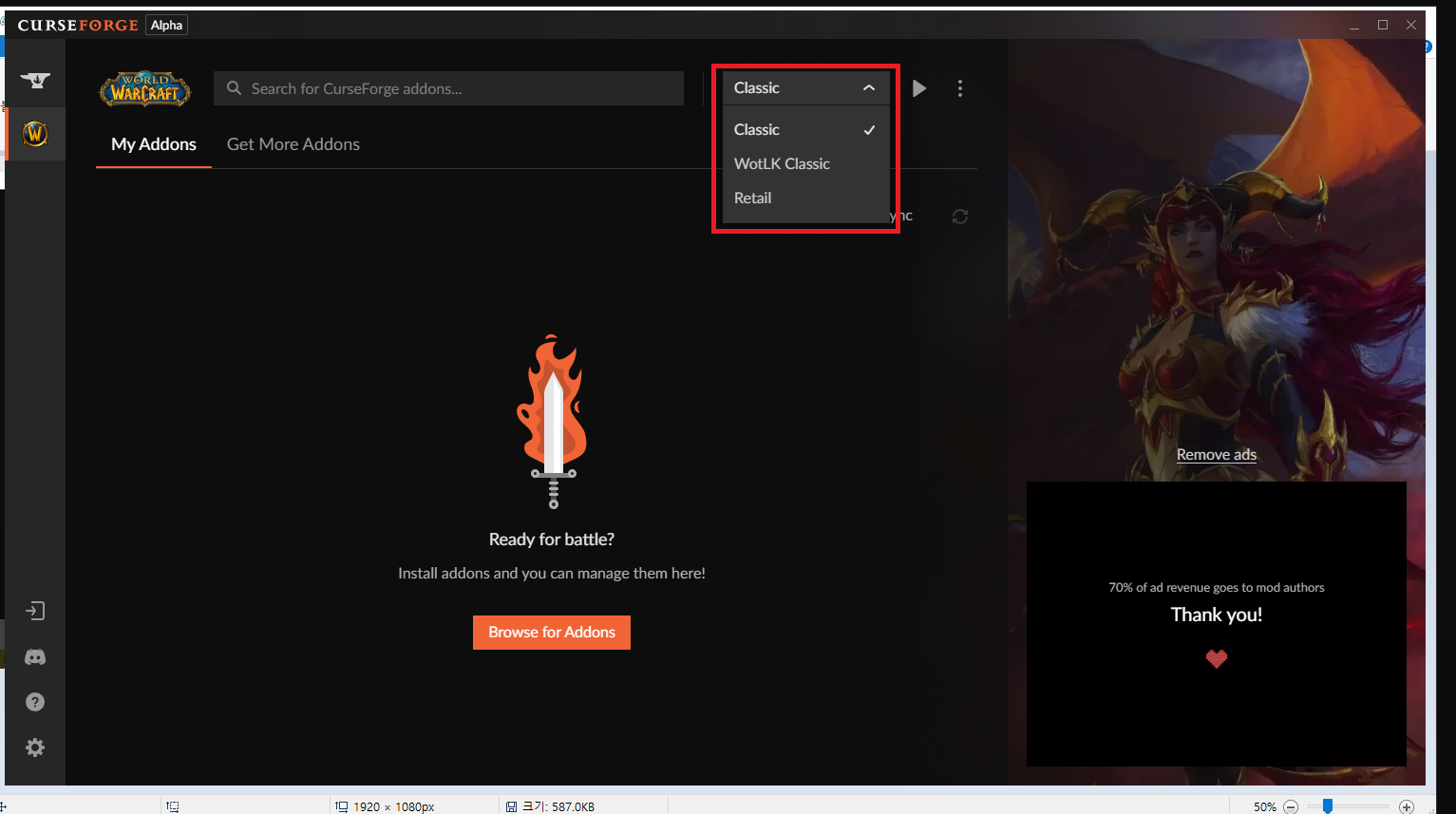Click the selection-size icon in the status bar
Screen dimensions: 1456x814
click(x=173, y=806)
